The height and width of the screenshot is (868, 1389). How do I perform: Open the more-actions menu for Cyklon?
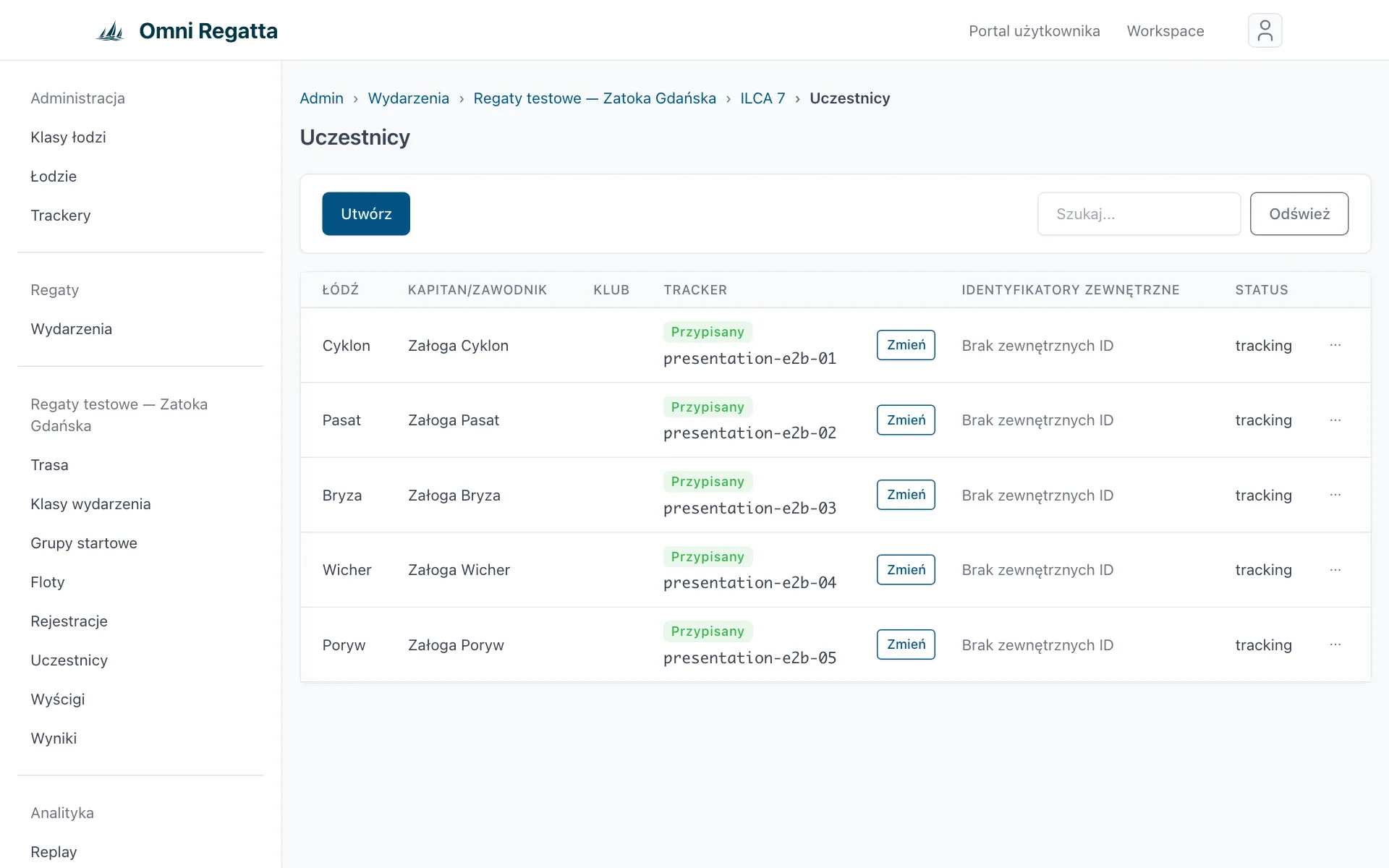1335,345
